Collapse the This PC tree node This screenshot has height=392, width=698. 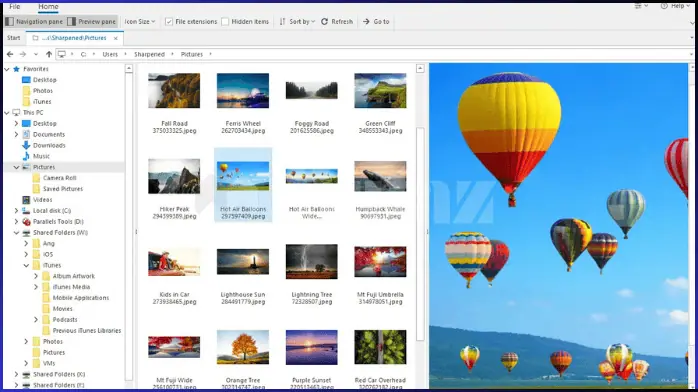pyautogui.click(x=7, y=113)
